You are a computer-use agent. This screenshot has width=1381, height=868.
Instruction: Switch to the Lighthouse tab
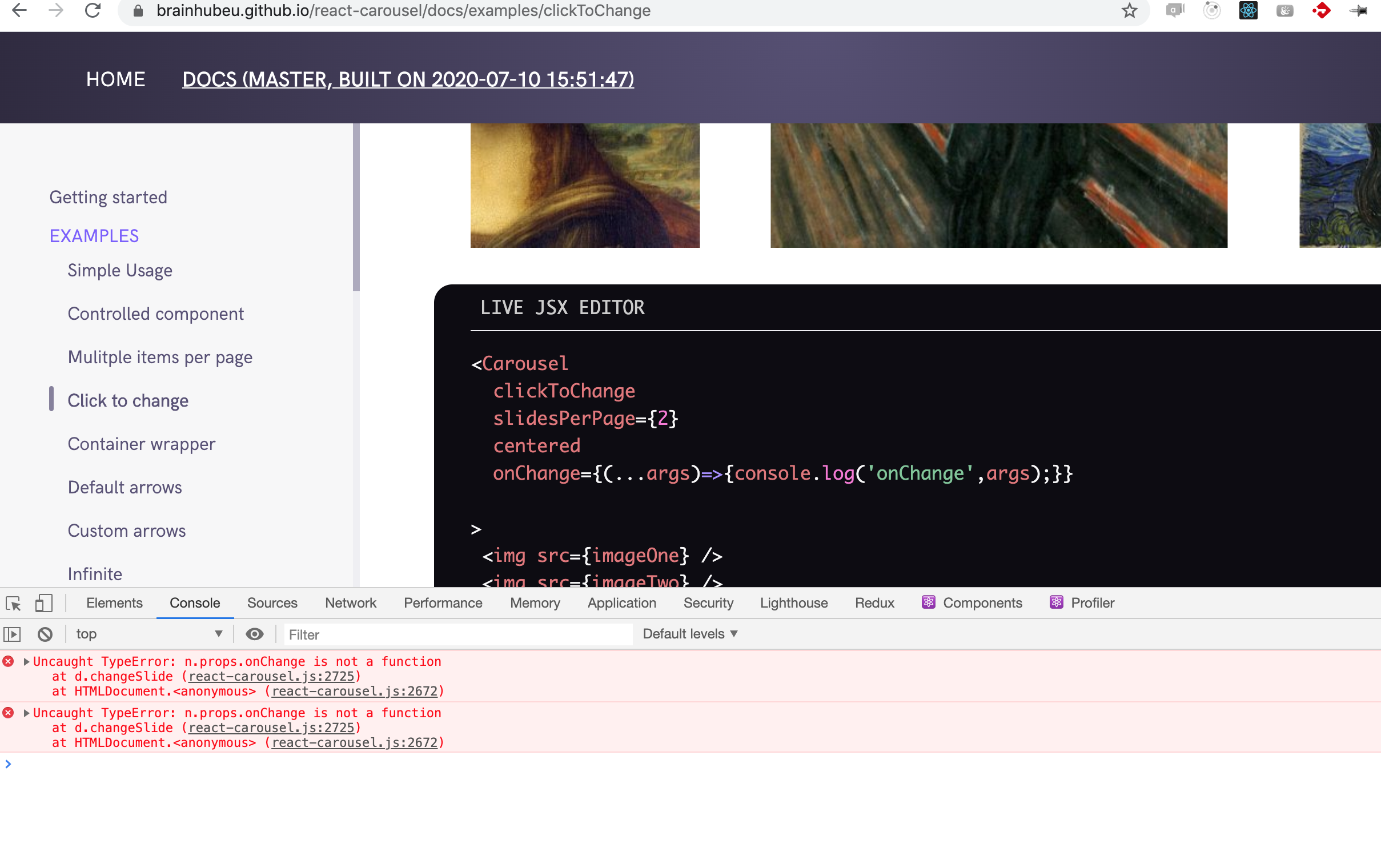(794, 603)
